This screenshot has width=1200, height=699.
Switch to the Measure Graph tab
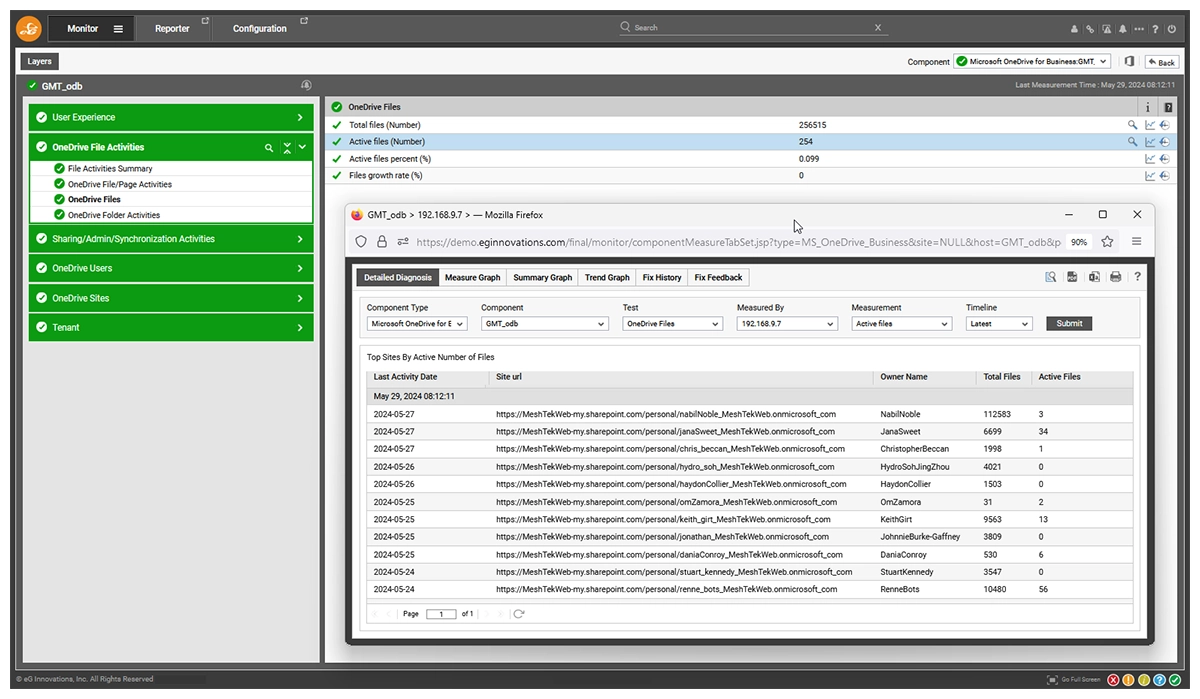(473, 278)
